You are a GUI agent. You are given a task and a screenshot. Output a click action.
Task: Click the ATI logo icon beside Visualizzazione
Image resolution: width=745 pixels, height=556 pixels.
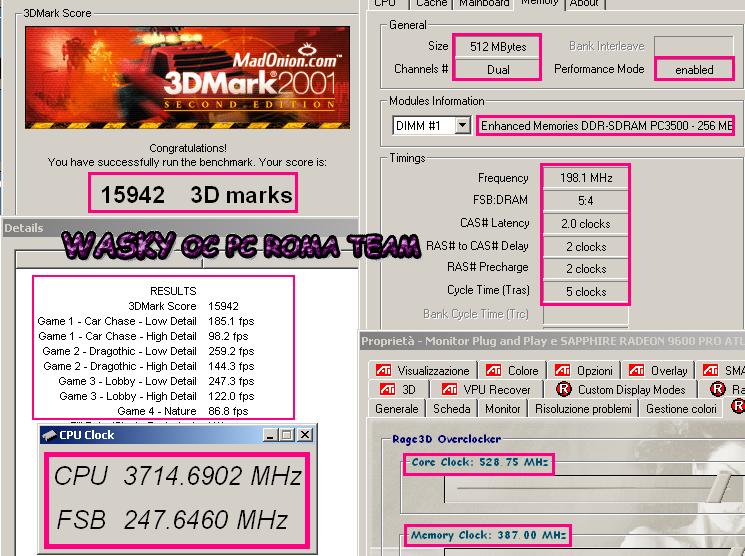383,370
